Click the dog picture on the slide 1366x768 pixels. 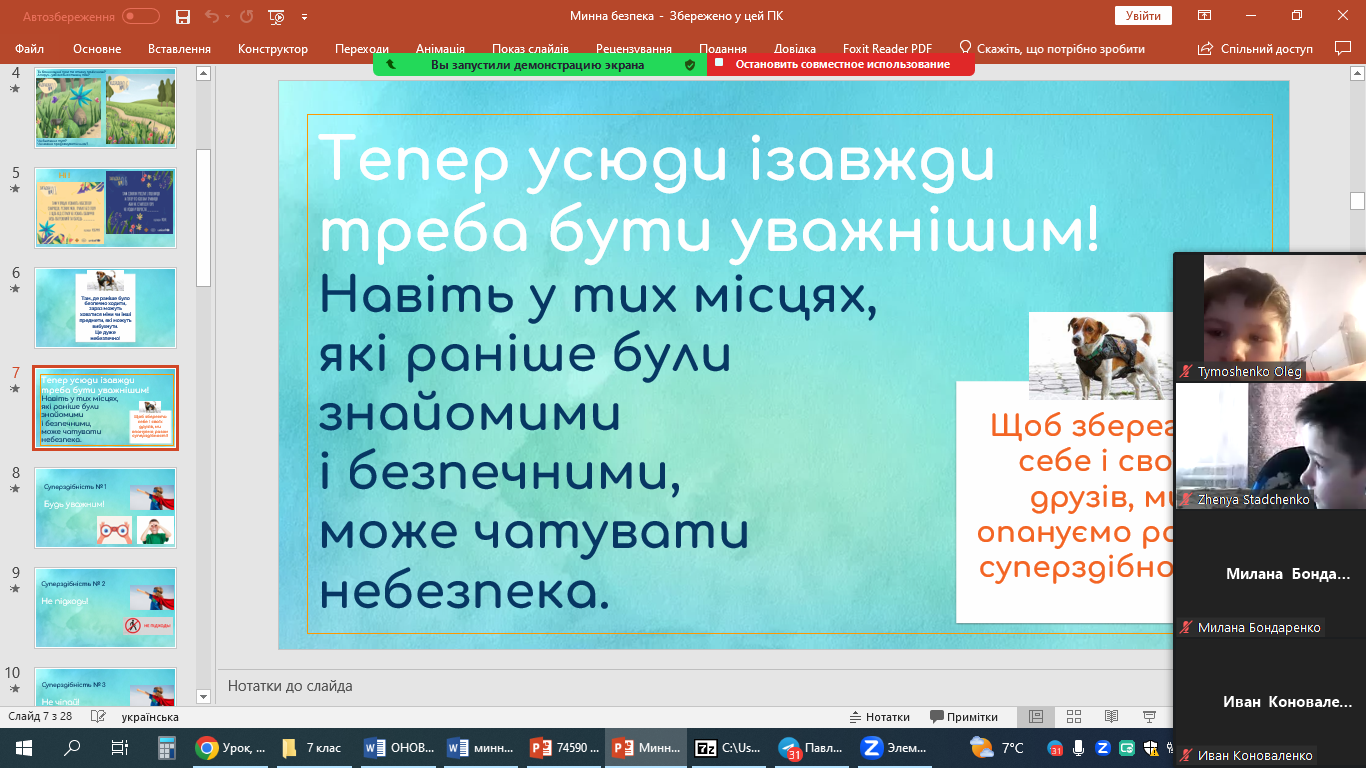click(x=1101, y=355)
